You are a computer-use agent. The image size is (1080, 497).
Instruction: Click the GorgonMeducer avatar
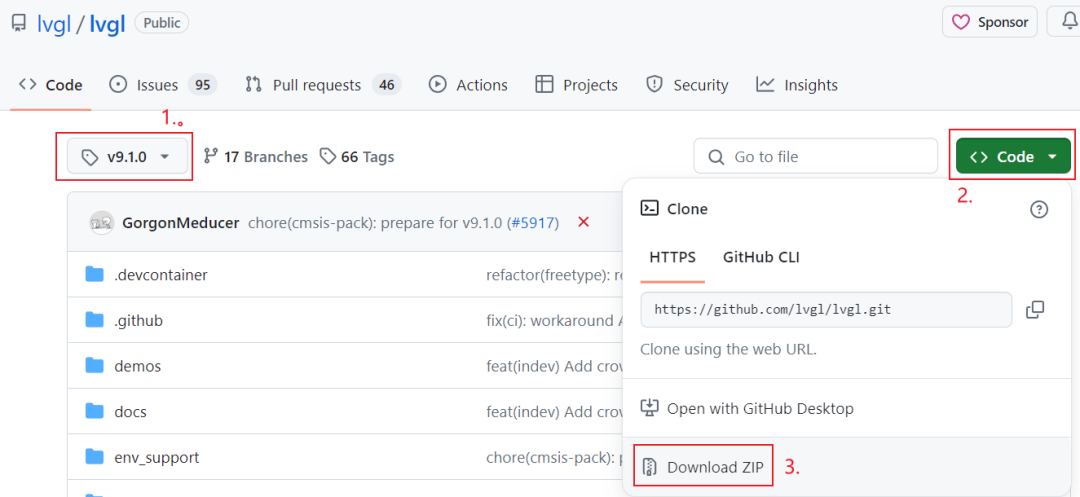(102, 222)
